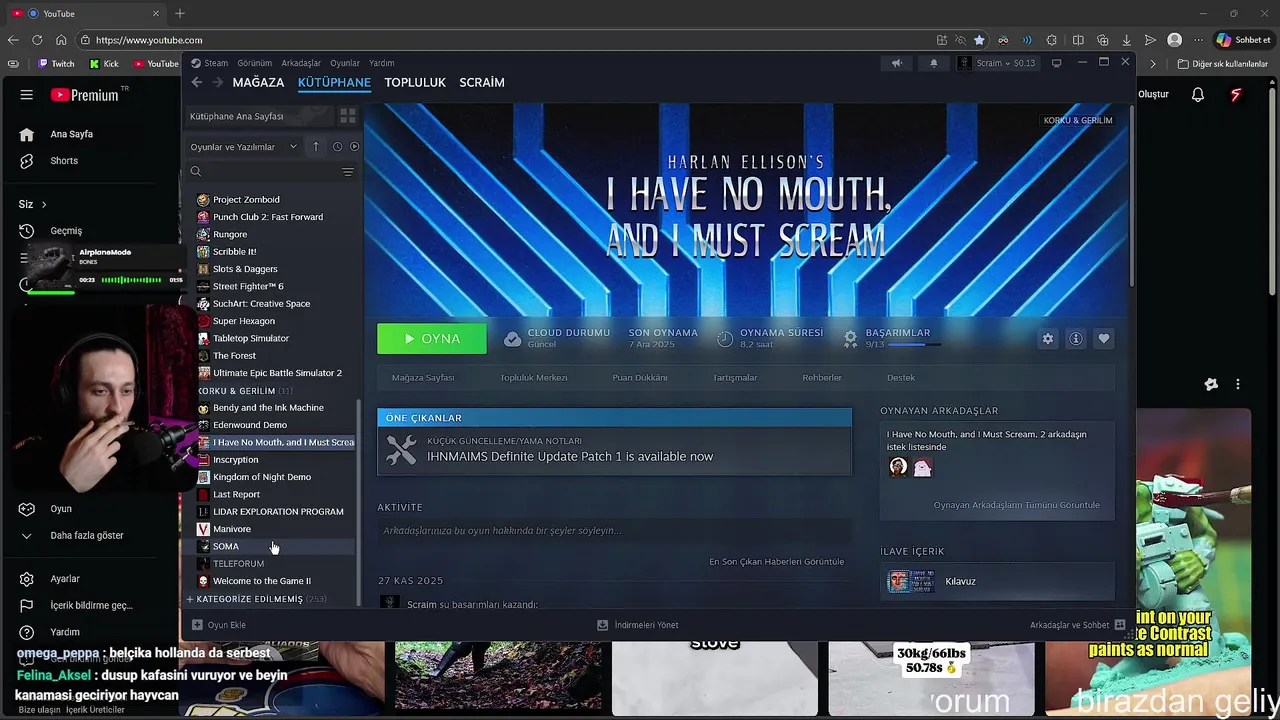Click the green OYNA play button

point(432,339)
